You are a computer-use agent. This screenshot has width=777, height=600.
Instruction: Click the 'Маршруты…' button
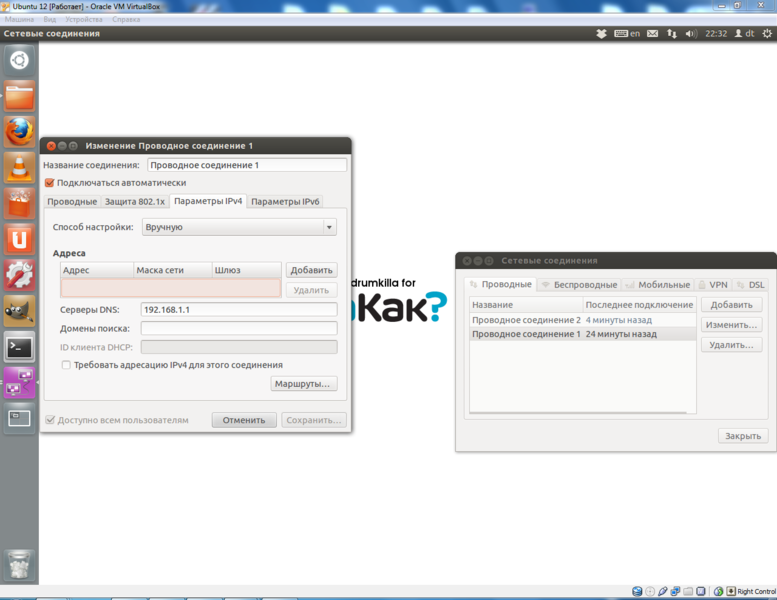(x=304, y=384)
